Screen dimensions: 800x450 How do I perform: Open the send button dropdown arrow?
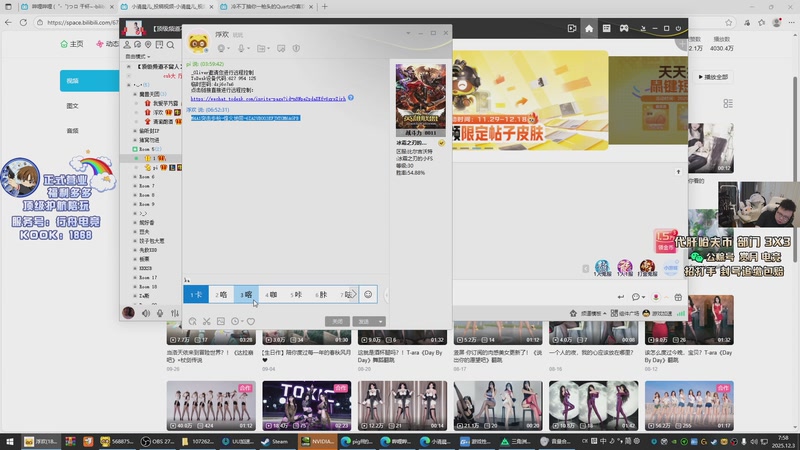pyautogui.click(x=381, y=321)
